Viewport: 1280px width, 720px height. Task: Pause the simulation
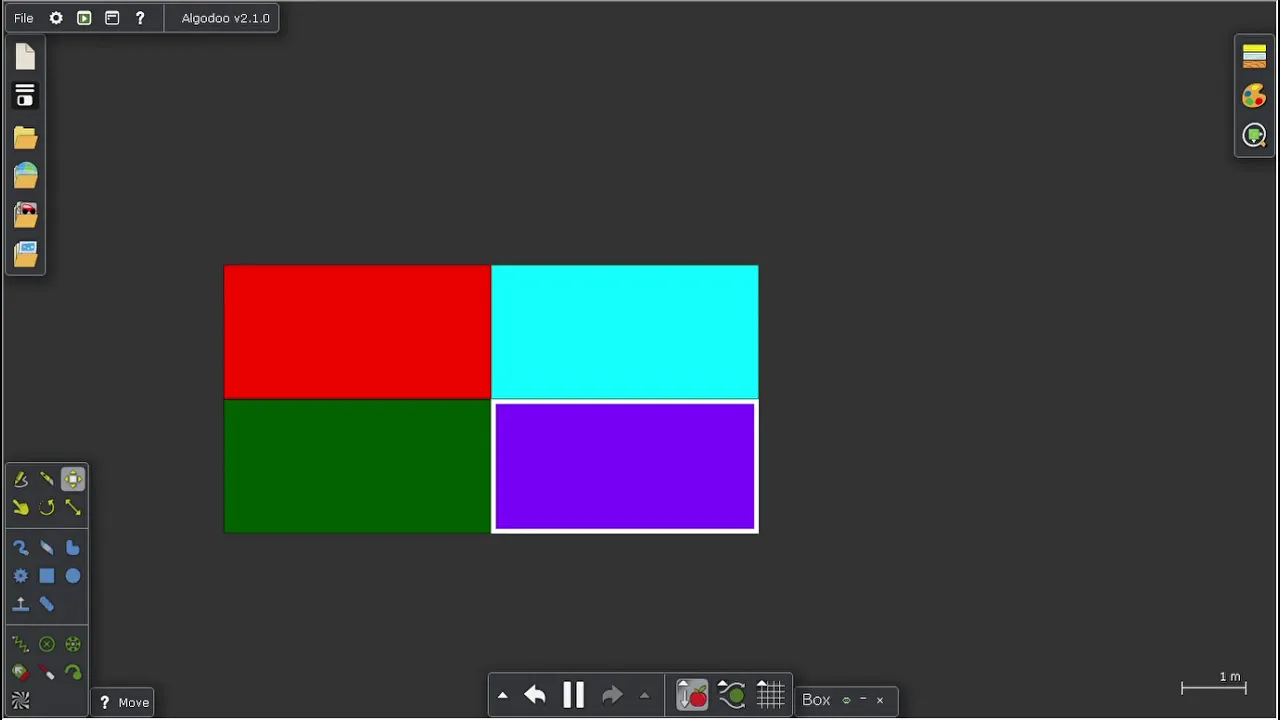click(x=573, y=695)
